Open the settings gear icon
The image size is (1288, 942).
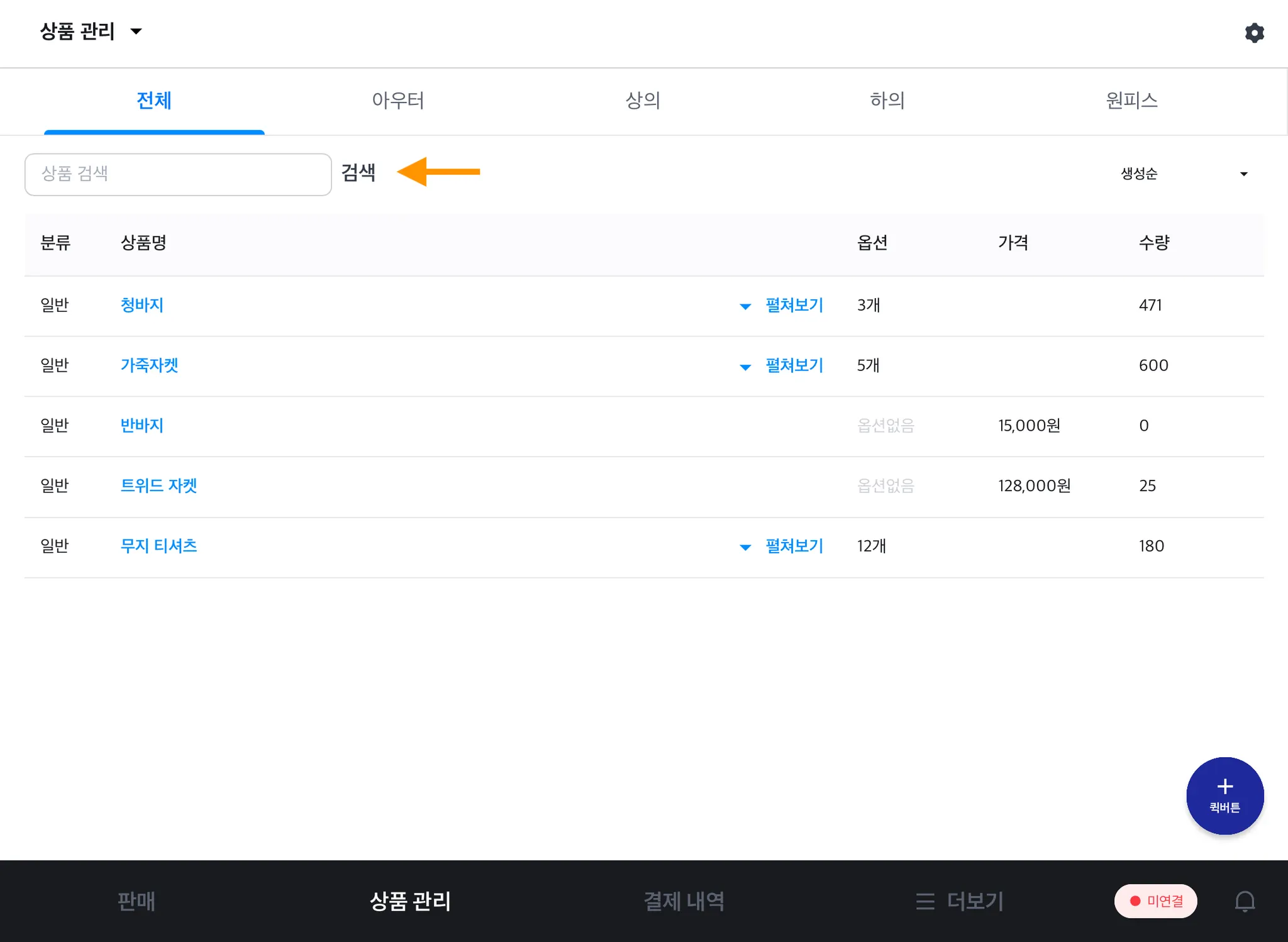(x=1254, y=33)
